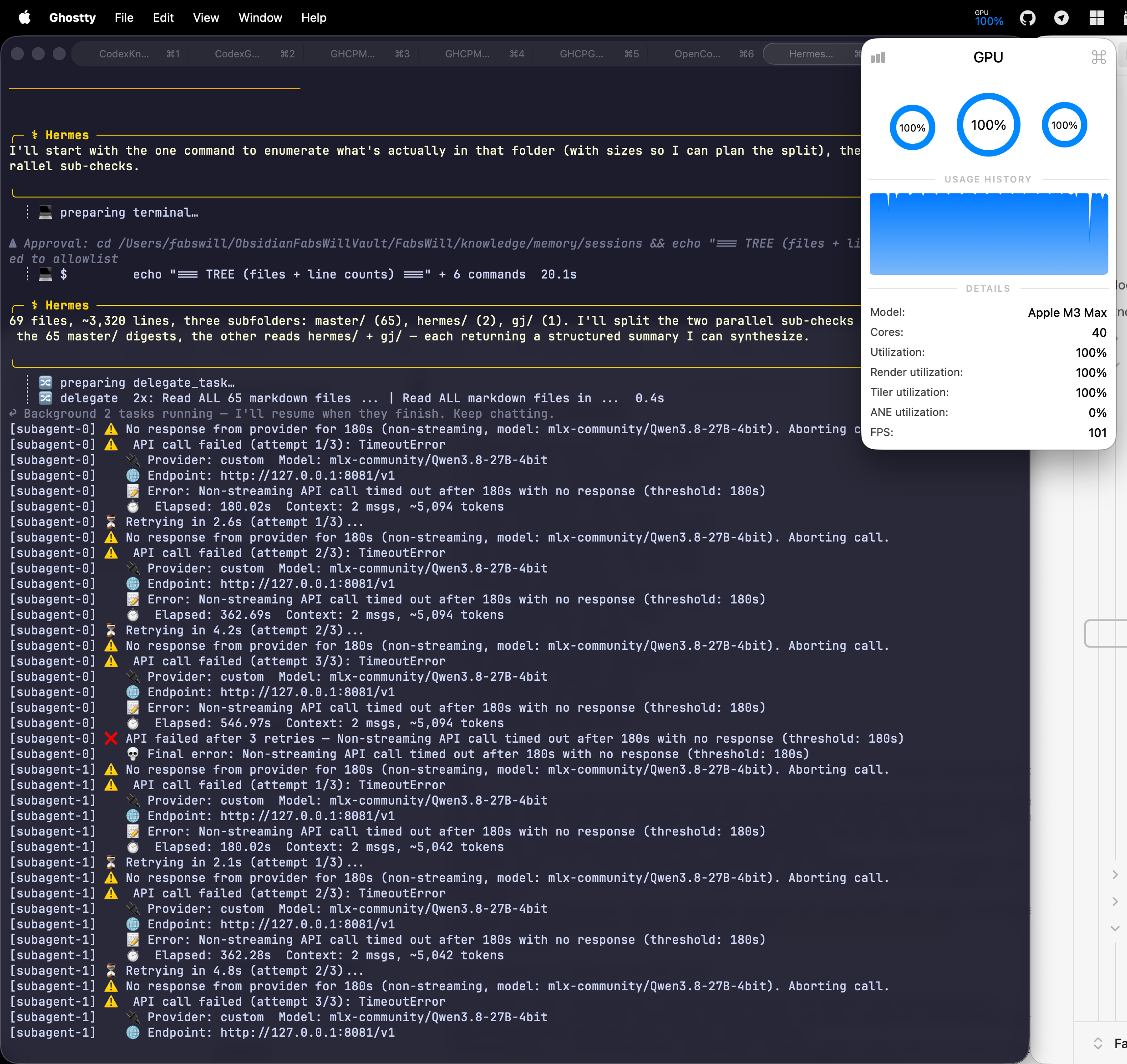
Task: Click the hourglass beside Retrying in 4.8s
Action: click(111, 970)
